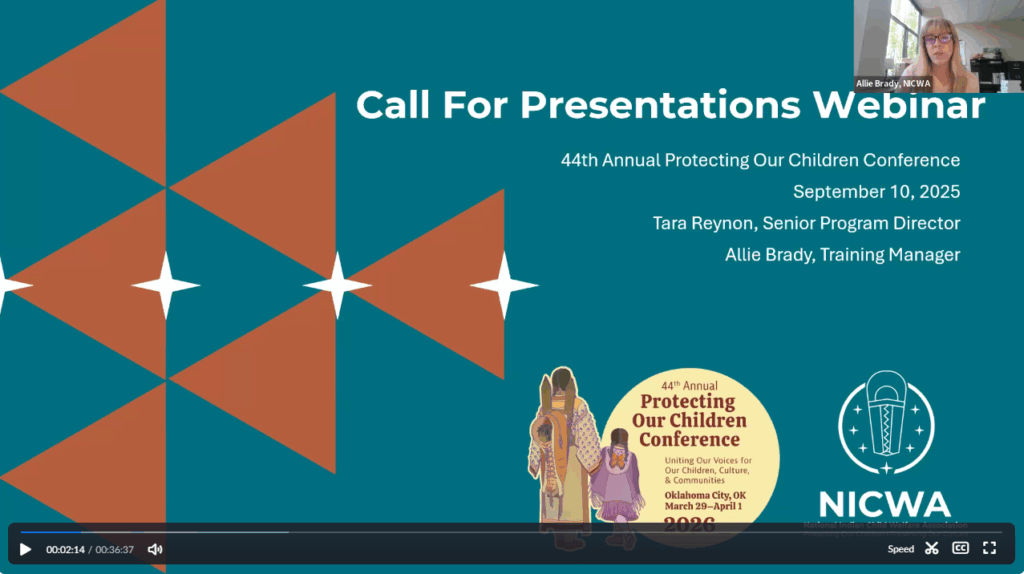Click the 44th Annual Protecting Our Children Conference subtitle
Screen dimensions: 1024x574
(760, 160)
